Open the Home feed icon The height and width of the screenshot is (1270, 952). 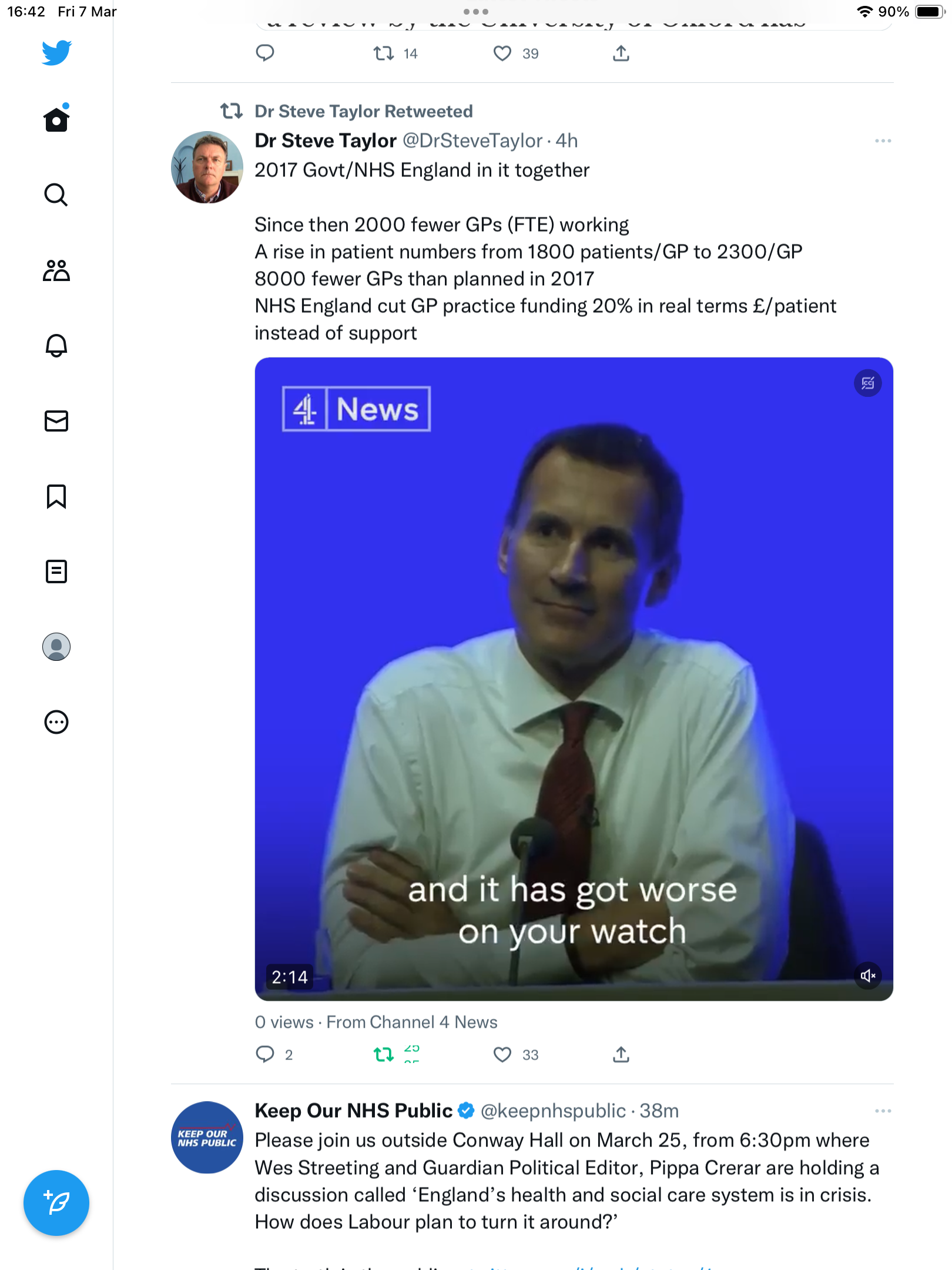[56, 119]
